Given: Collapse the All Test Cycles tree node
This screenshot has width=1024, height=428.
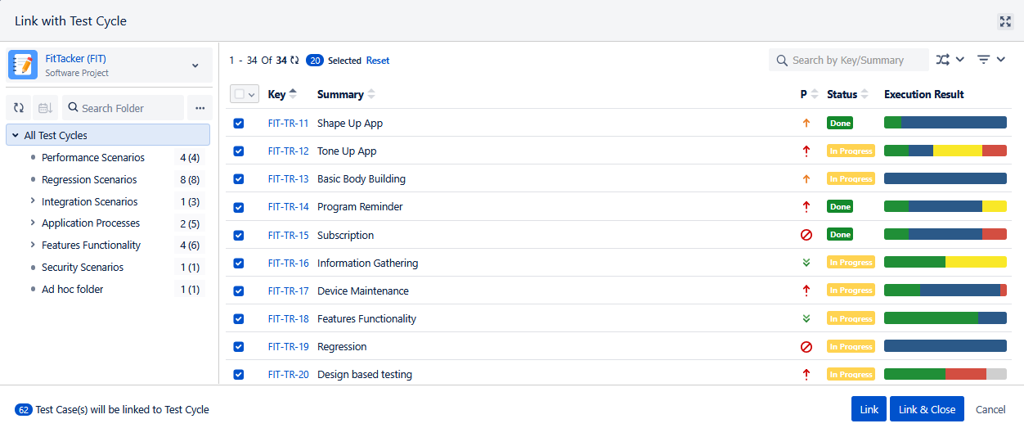Looking at the screenshot, I should (15, 135).
